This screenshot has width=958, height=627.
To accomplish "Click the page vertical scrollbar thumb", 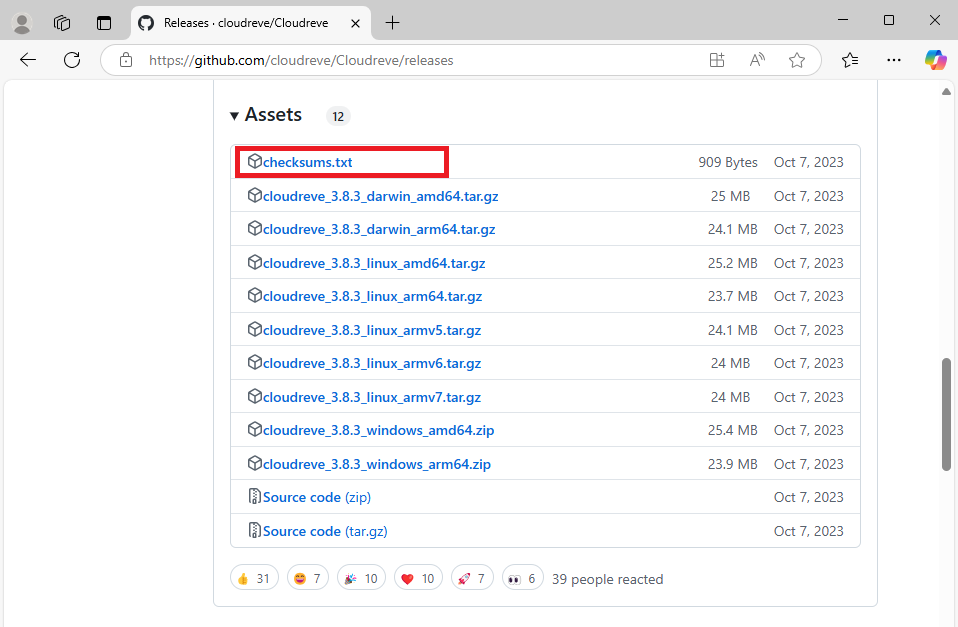I will pos(946,414).
